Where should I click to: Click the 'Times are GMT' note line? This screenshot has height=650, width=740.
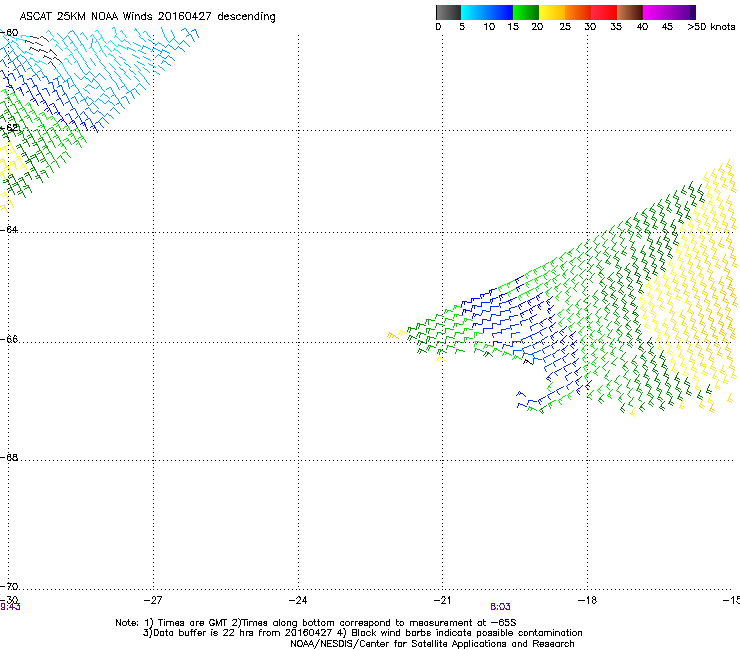click(x=316, y=623)
